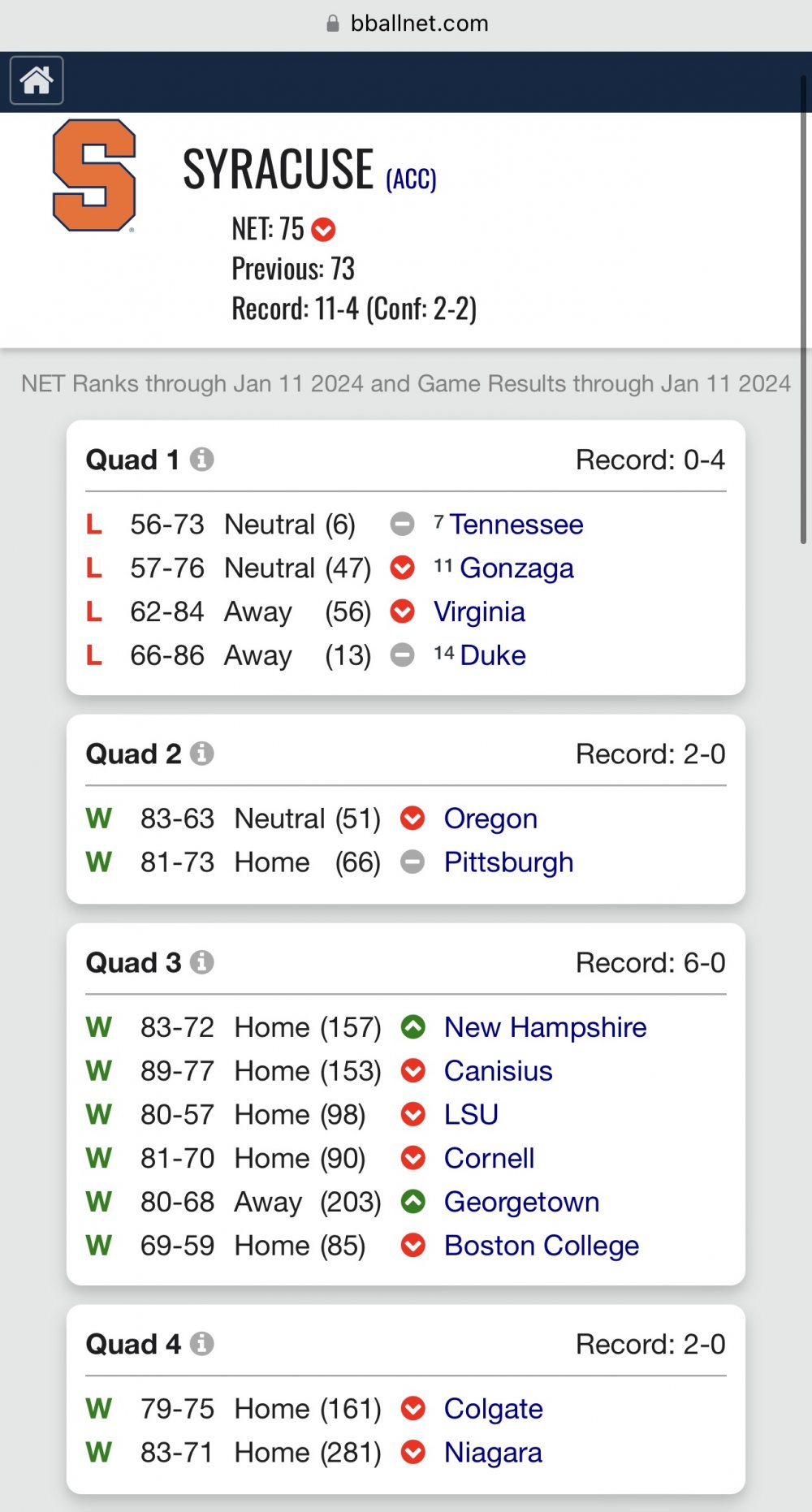Tap the Quad 4 info icon
Image resolution: width=812 pixels, height=1512 pixels.
coord(202,1344)
